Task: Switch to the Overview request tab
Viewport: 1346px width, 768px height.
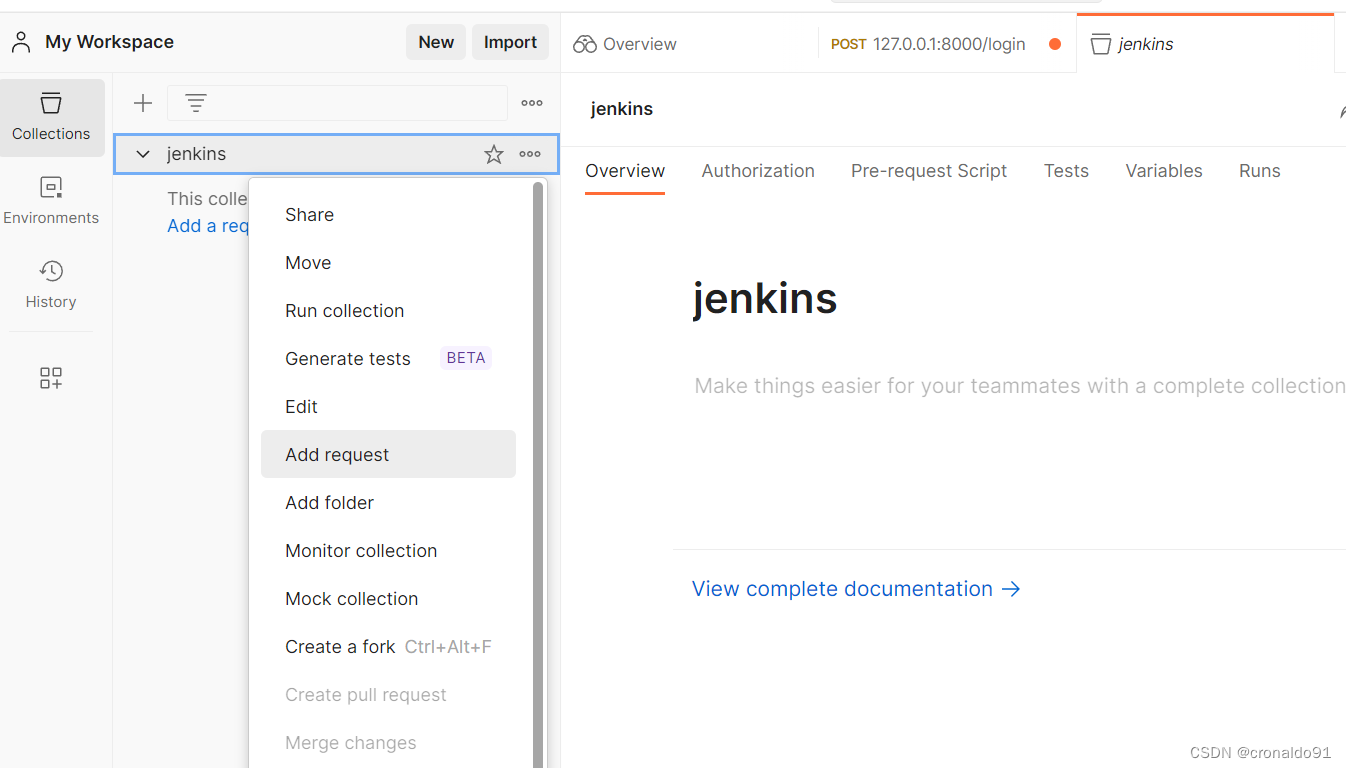Action: [689, 44]
